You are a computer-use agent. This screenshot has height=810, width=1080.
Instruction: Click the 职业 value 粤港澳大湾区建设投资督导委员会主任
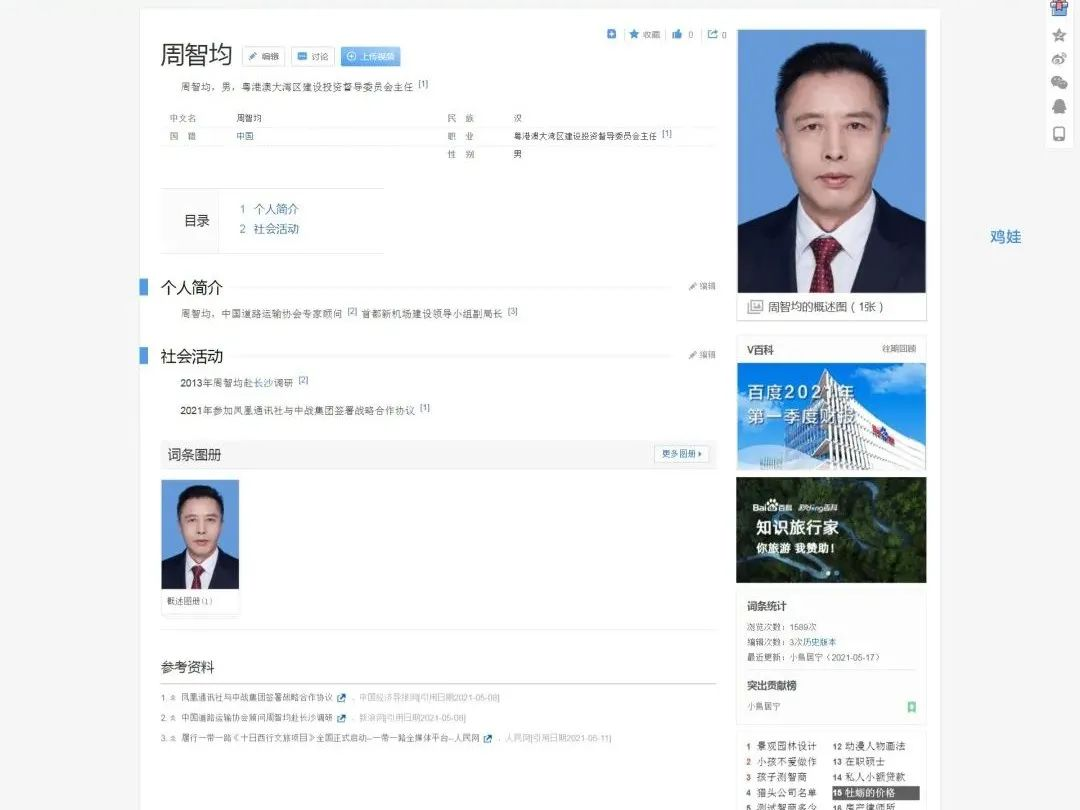click(585, 136)
